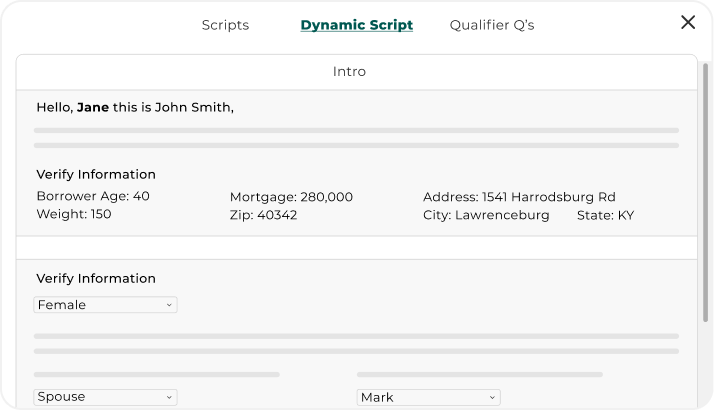Image resolution: width=714 pixels, height=410 pixels.
Task: Close the script dialog with the X icon
Action: click(x=688, y=23)
